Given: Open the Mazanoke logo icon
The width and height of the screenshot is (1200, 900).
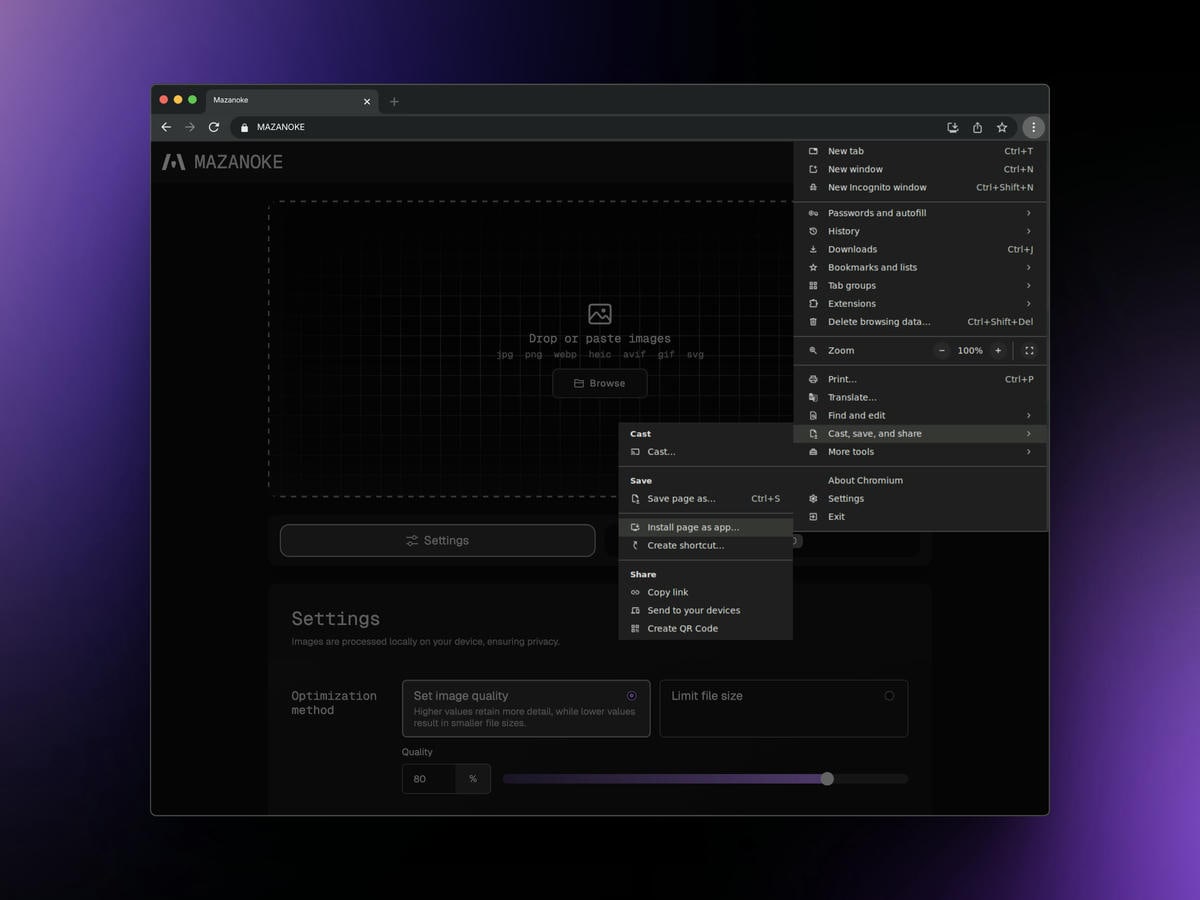Looking at the screenshot, I should [x=172, y=160].
